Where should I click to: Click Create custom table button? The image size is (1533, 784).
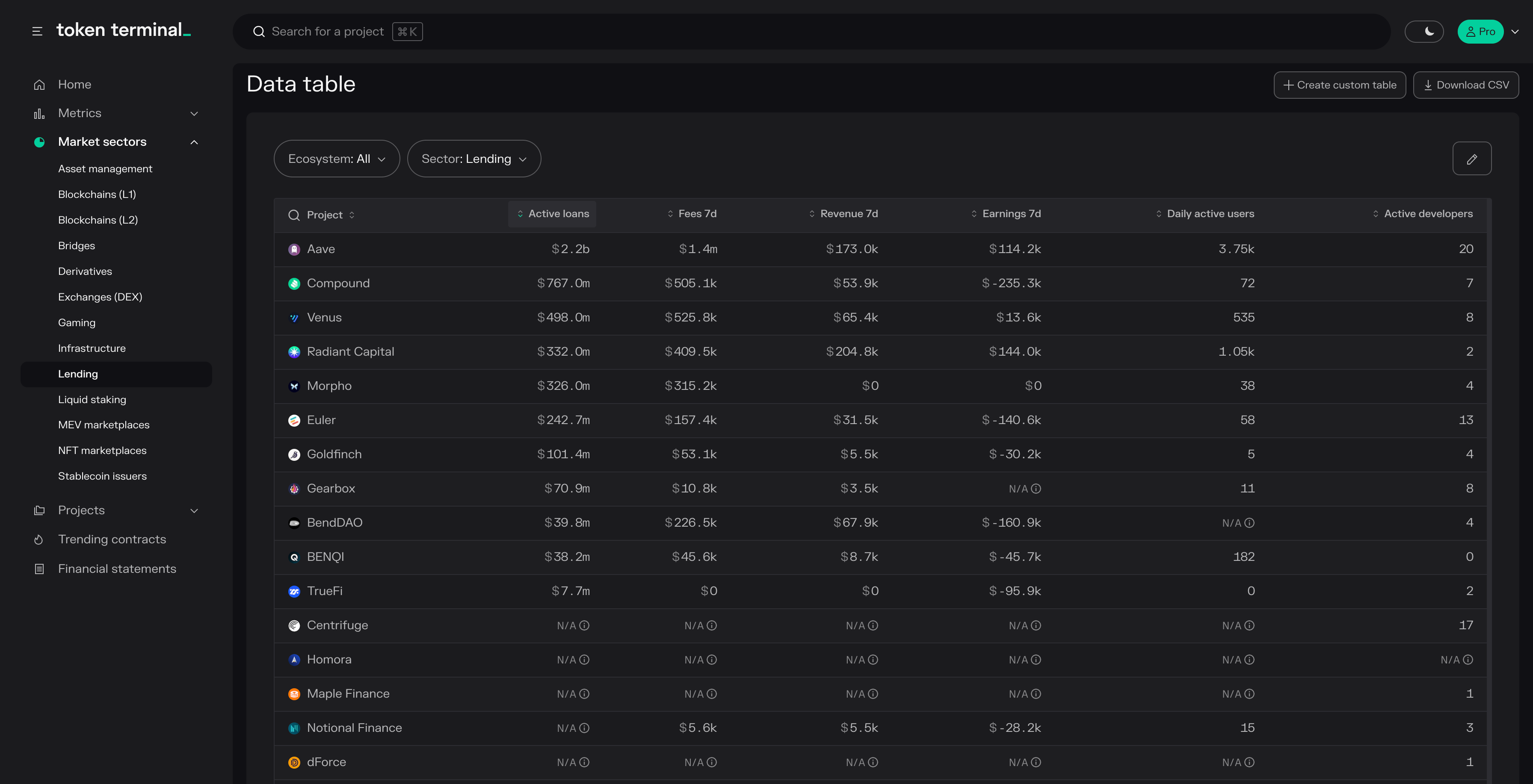1339,85
